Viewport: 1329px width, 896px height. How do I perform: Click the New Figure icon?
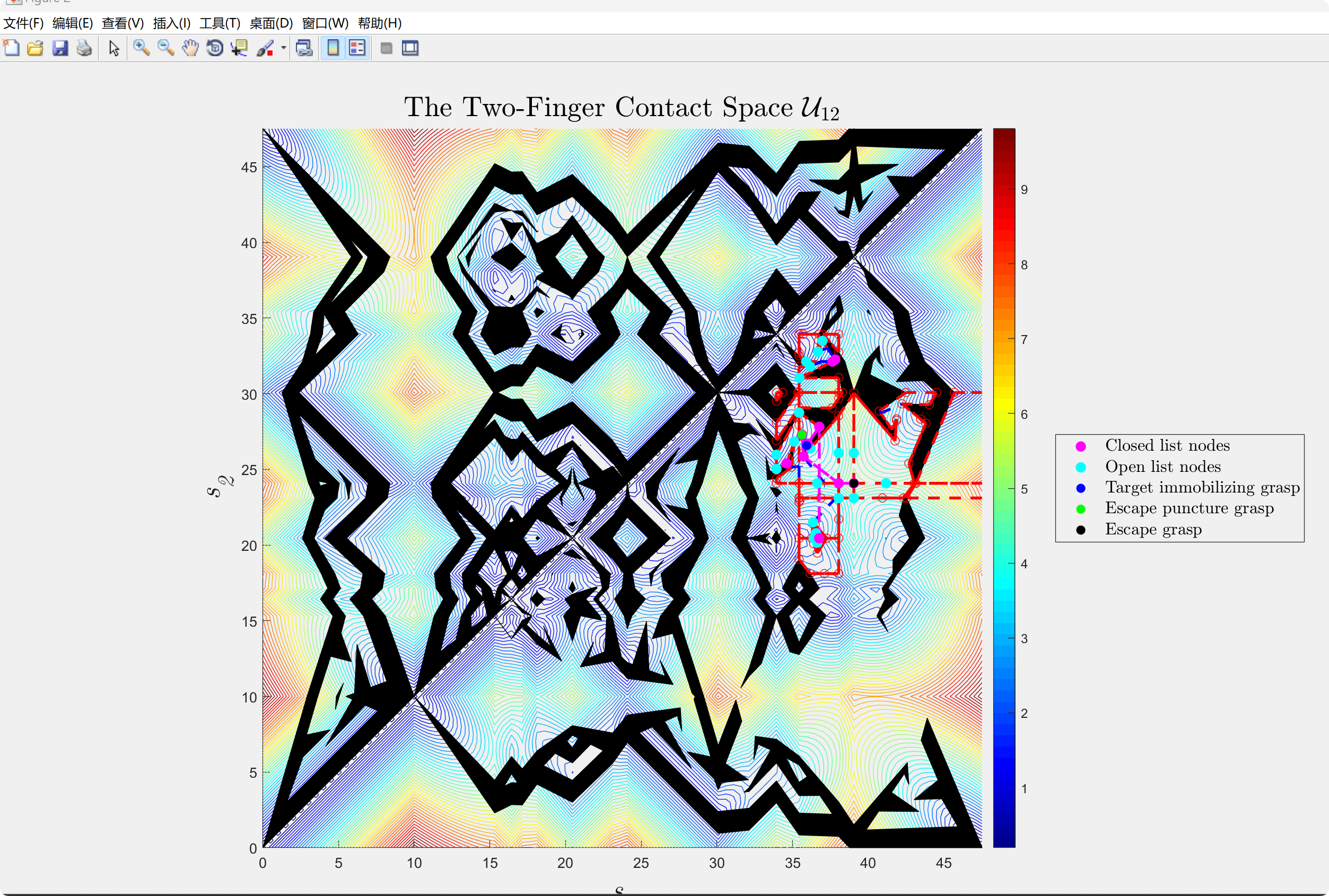12,48
